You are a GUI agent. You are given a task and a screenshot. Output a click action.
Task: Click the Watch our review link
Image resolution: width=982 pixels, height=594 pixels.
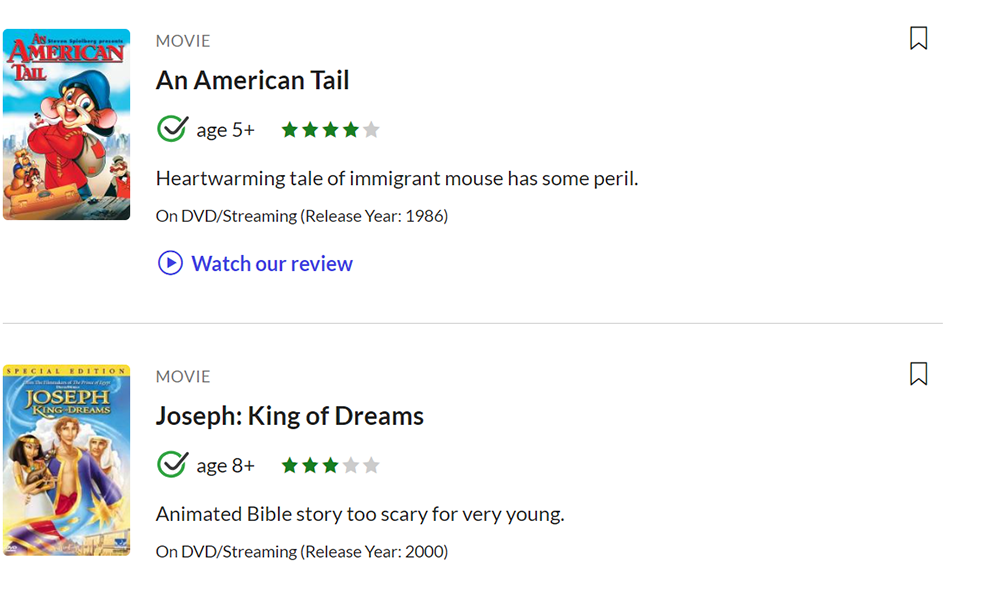tap(271, 262)
